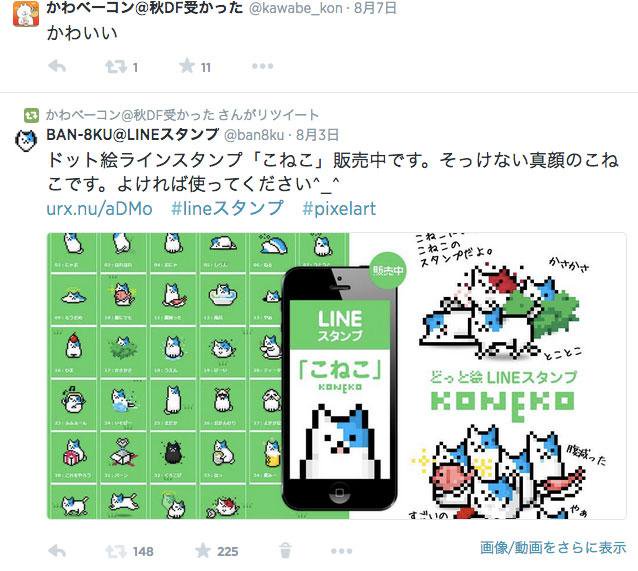Open more options on かわいい tweet
638x571 pixels.
(262, 66)
